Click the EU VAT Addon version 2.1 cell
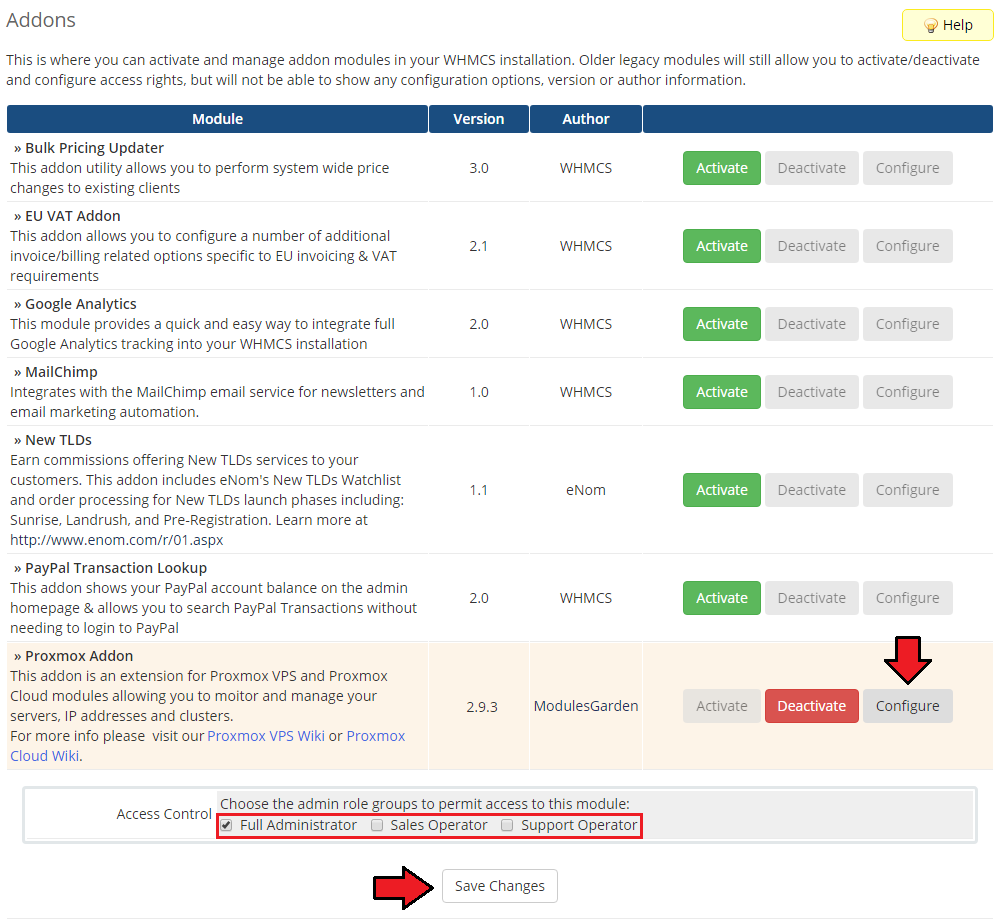 pyautogui.click(x=479, y=246)
